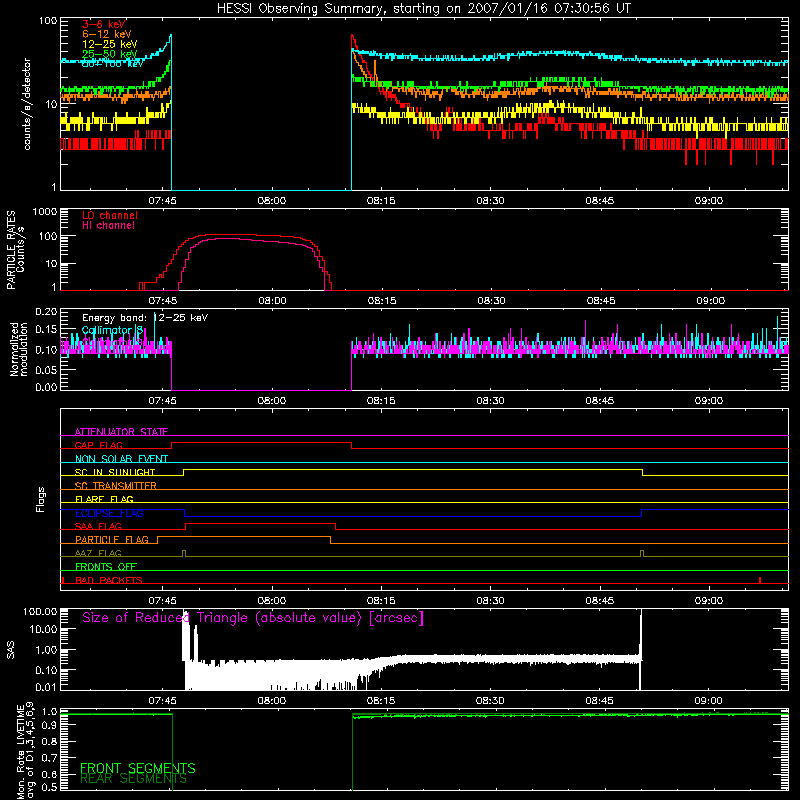Click '08:45' time label under Flags plot

pos(600,601)
